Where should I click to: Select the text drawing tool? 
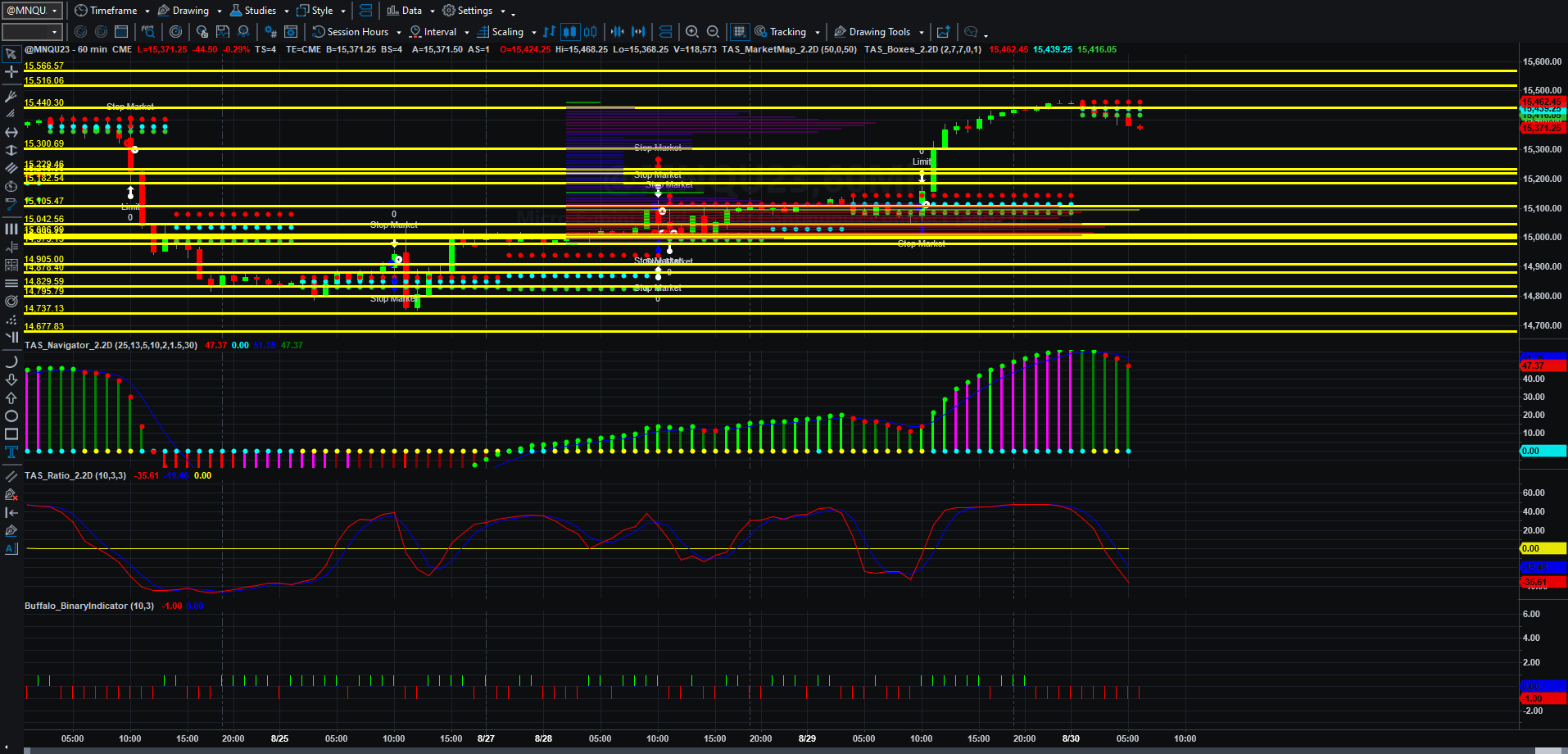click(11, 452)
